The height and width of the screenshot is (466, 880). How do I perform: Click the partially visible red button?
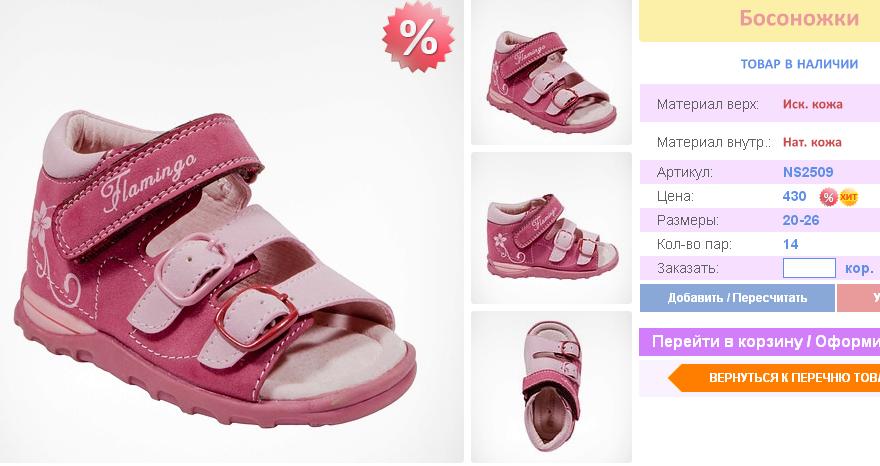pyautogui.click(x=859, y=298)
